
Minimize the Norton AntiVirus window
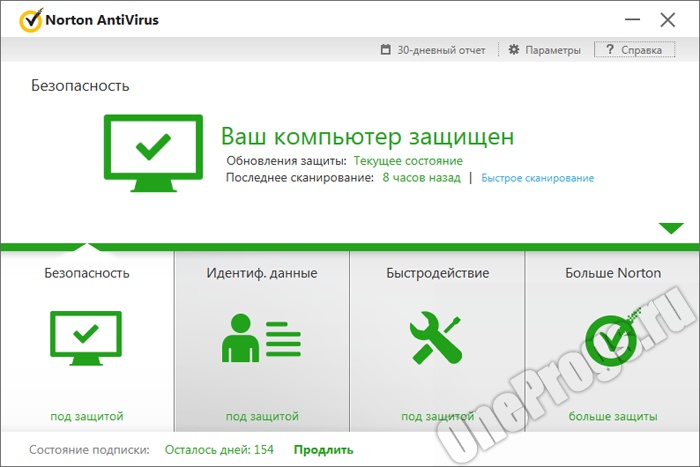tap(632, 20)
